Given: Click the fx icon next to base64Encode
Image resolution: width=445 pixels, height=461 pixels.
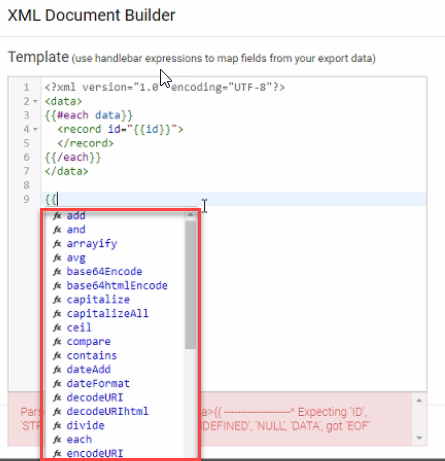Looking at the screenshot, I should [x=57, y=272].
